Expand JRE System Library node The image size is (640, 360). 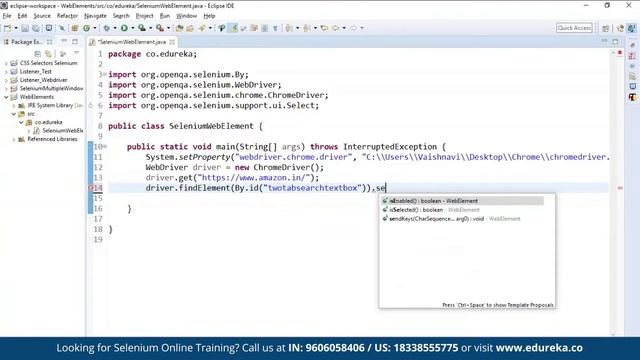pyautogui.click(x=14, y=105)
